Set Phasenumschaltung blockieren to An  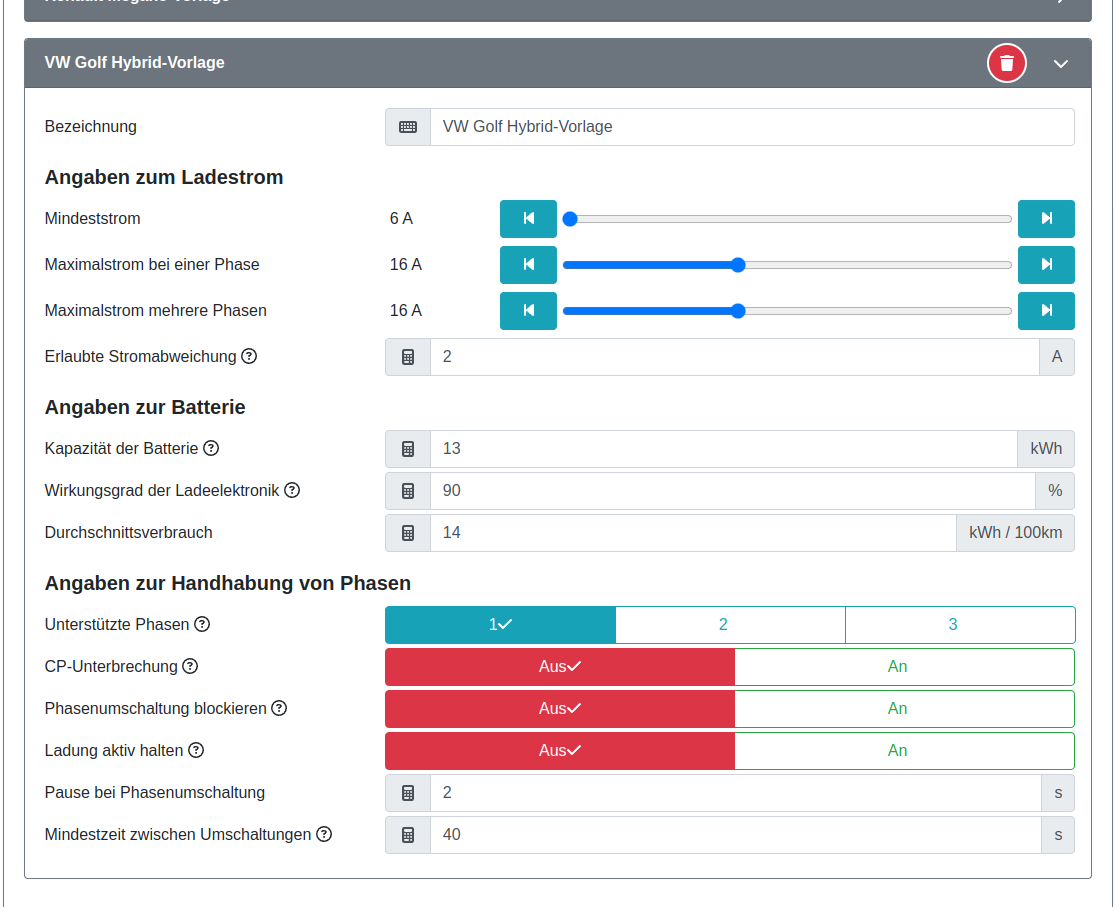905,709
